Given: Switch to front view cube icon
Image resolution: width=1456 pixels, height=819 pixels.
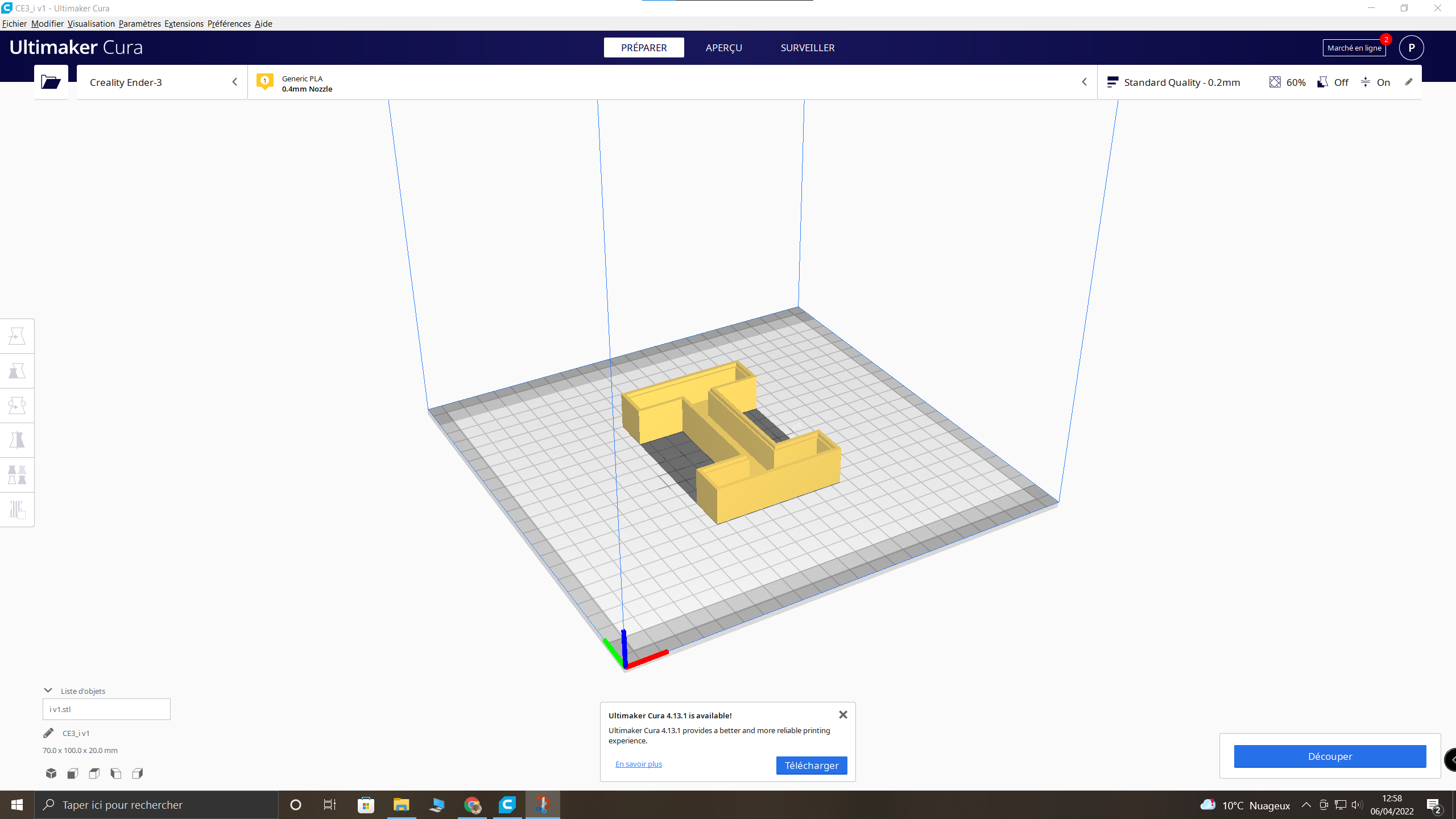Looking at the screenshot, I should [73, 773].
